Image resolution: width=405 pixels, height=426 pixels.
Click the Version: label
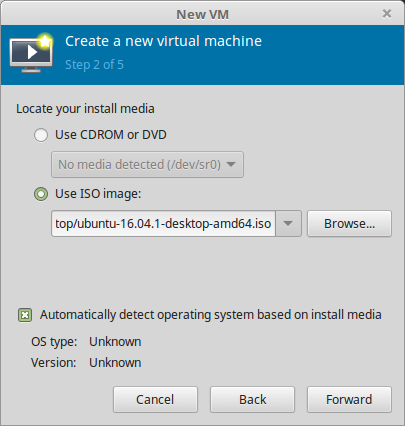54,363
